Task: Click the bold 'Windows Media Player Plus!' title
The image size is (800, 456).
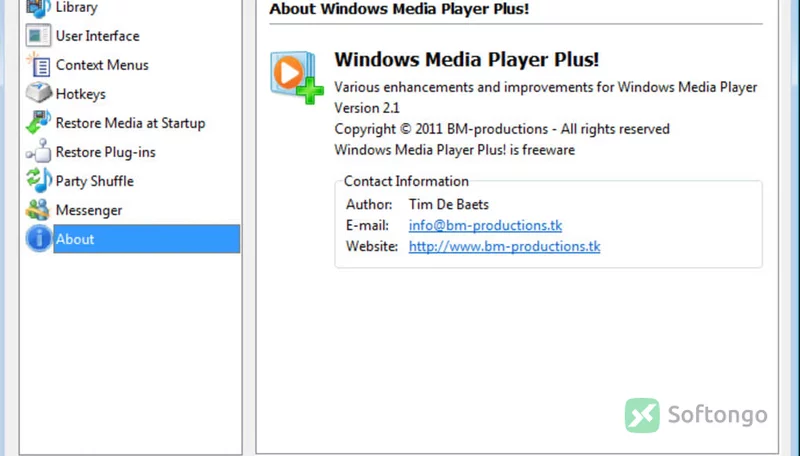Action: [x=466, y=60]
